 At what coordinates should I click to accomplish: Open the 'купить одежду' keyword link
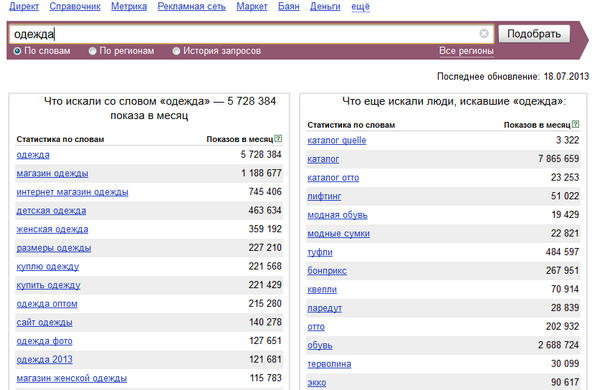click(x=48, y=285)
